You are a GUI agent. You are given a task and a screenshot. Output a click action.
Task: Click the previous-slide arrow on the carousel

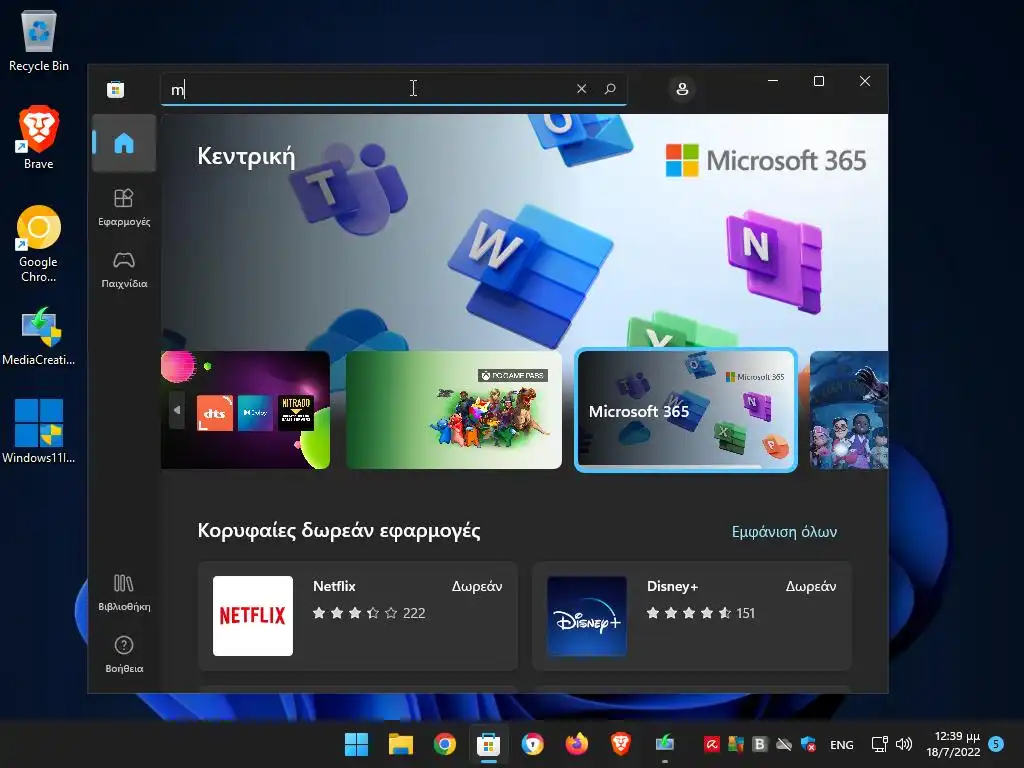177,410
